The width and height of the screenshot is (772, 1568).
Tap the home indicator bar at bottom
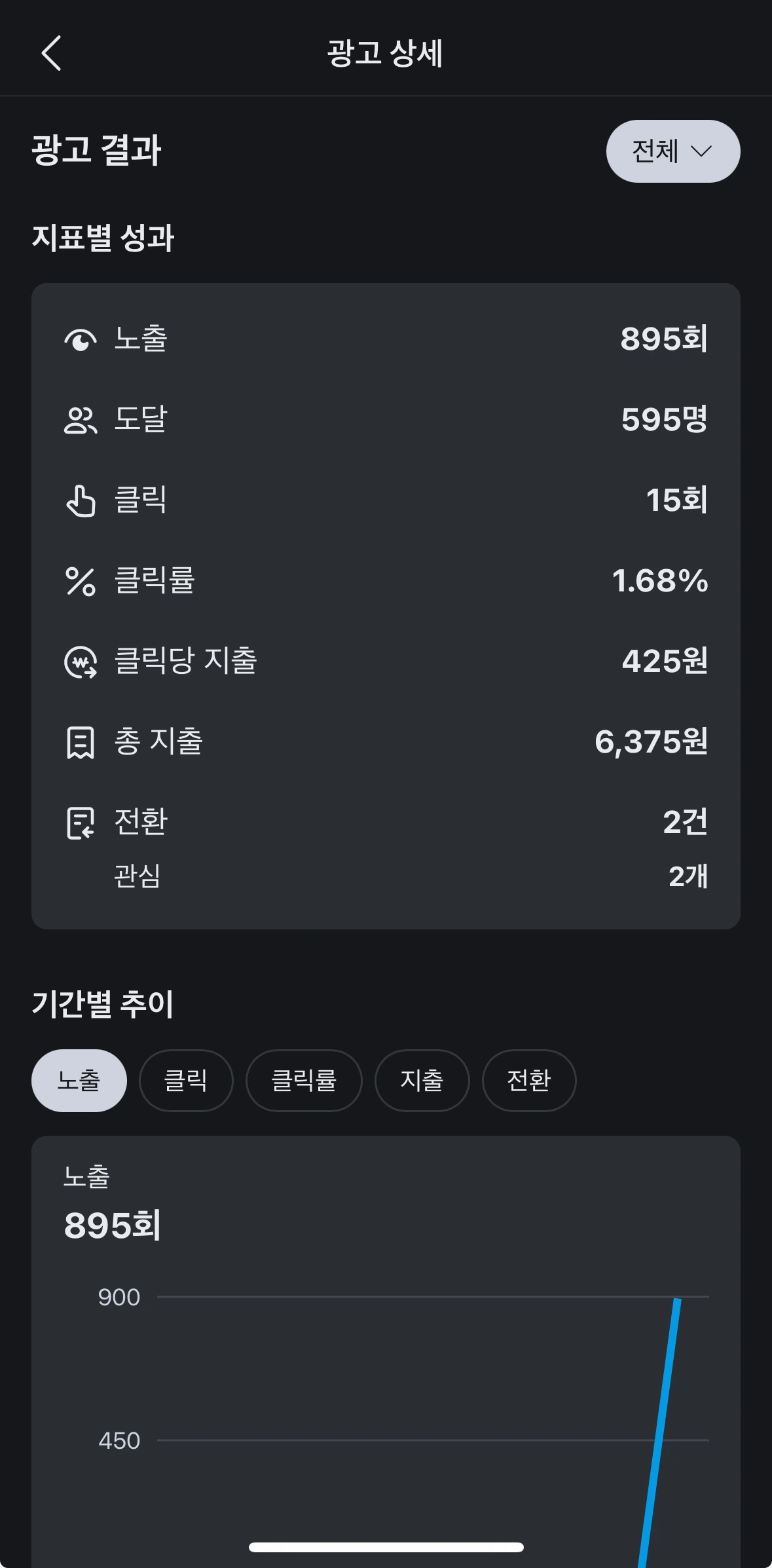click(386, 1547)
